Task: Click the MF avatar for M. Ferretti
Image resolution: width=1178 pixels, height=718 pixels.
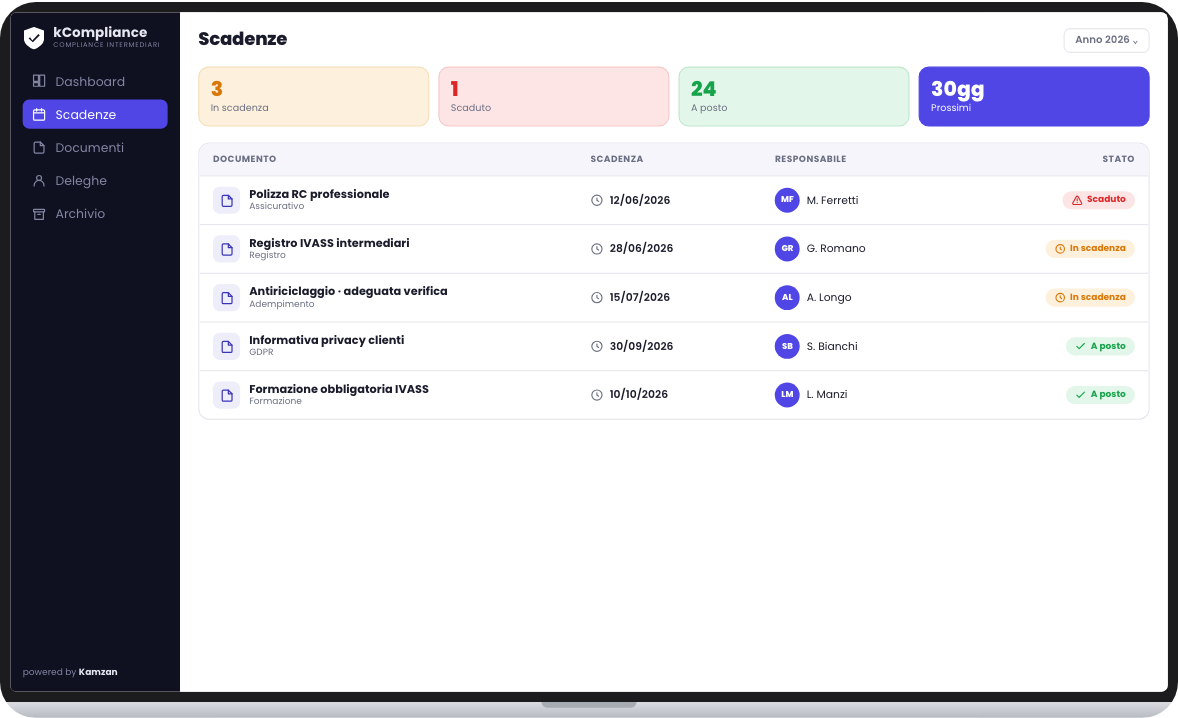Action: pos(787,200)
